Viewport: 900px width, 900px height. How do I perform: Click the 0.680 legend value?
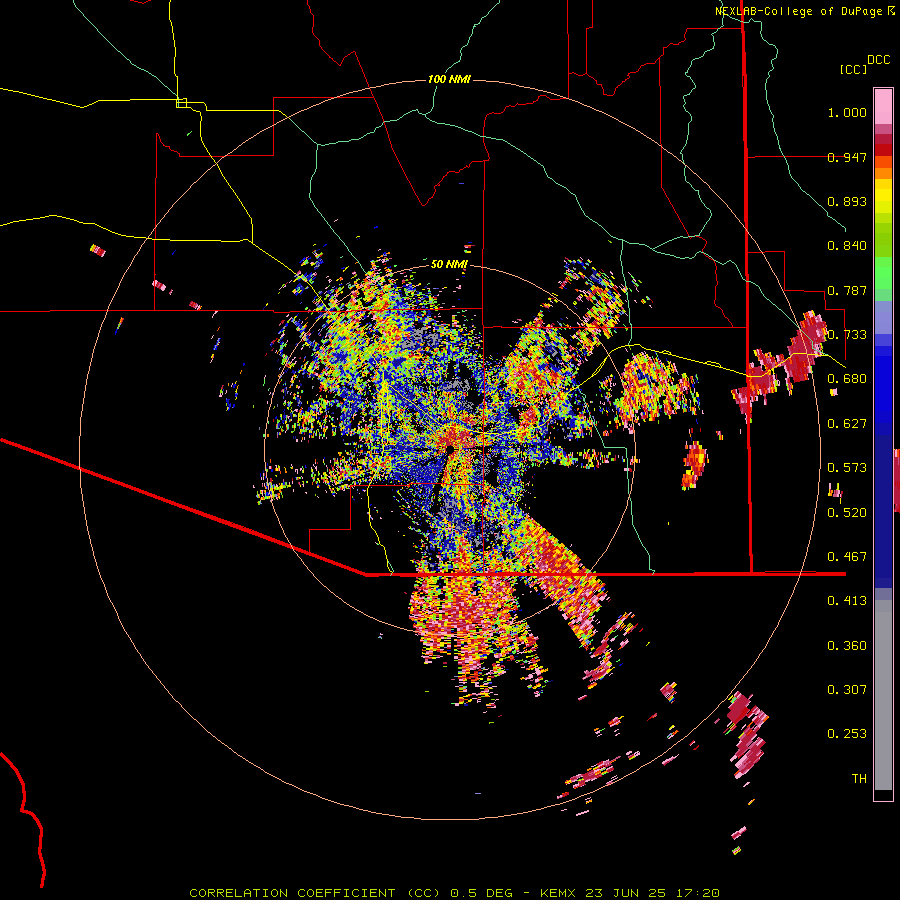point(847,379)
